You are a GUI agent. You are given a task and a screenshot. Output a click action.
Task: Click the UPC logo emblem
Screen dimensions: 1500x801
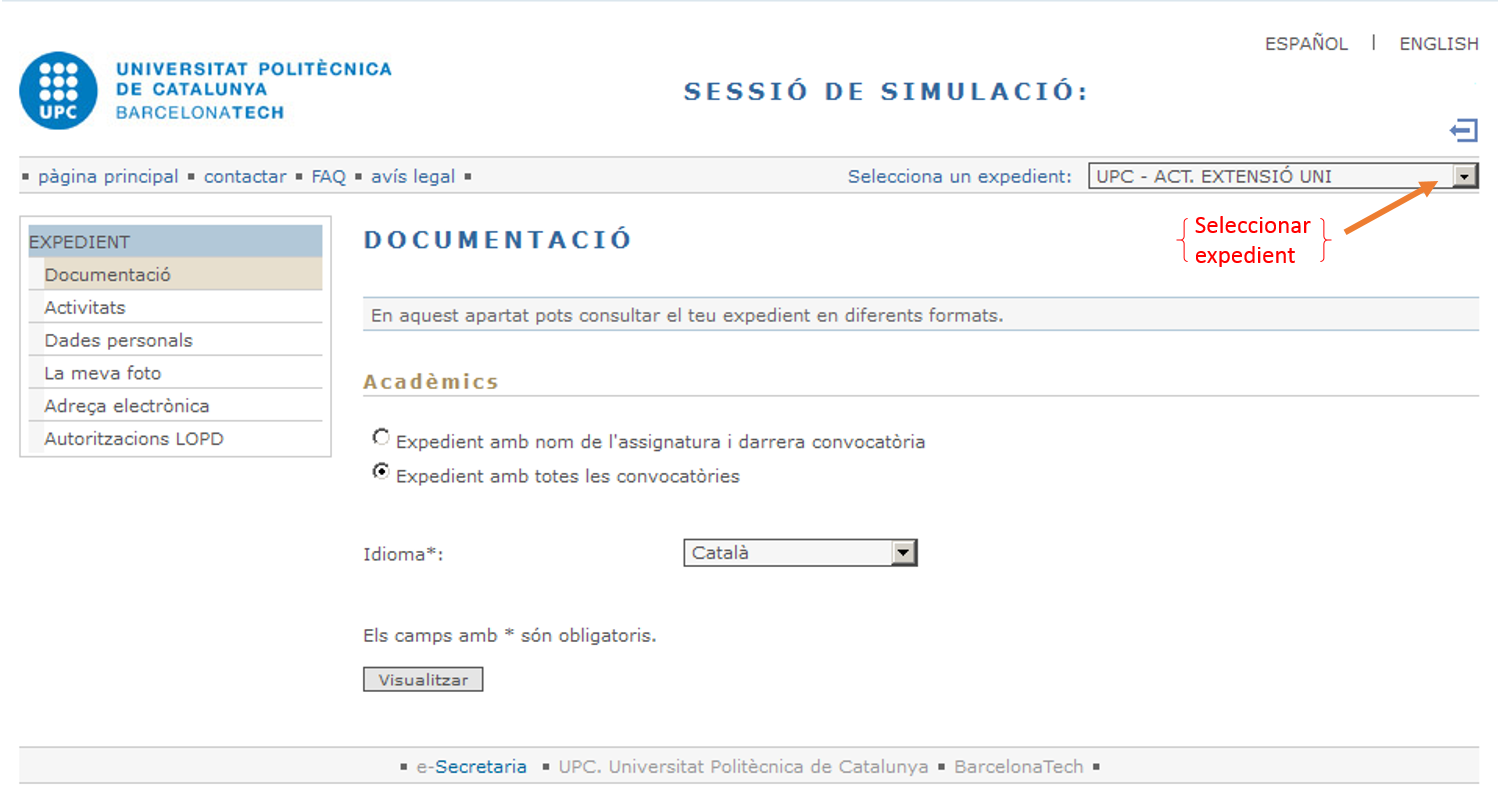(x=58, y=90)
